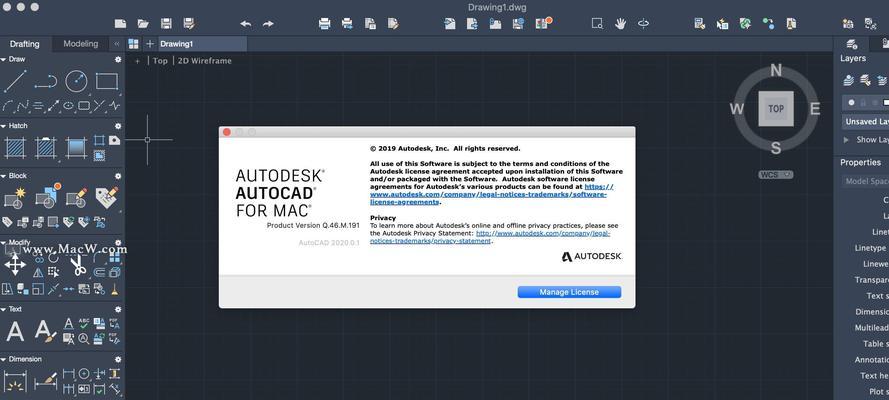Open Text panel settings gear

coord(118,309)
